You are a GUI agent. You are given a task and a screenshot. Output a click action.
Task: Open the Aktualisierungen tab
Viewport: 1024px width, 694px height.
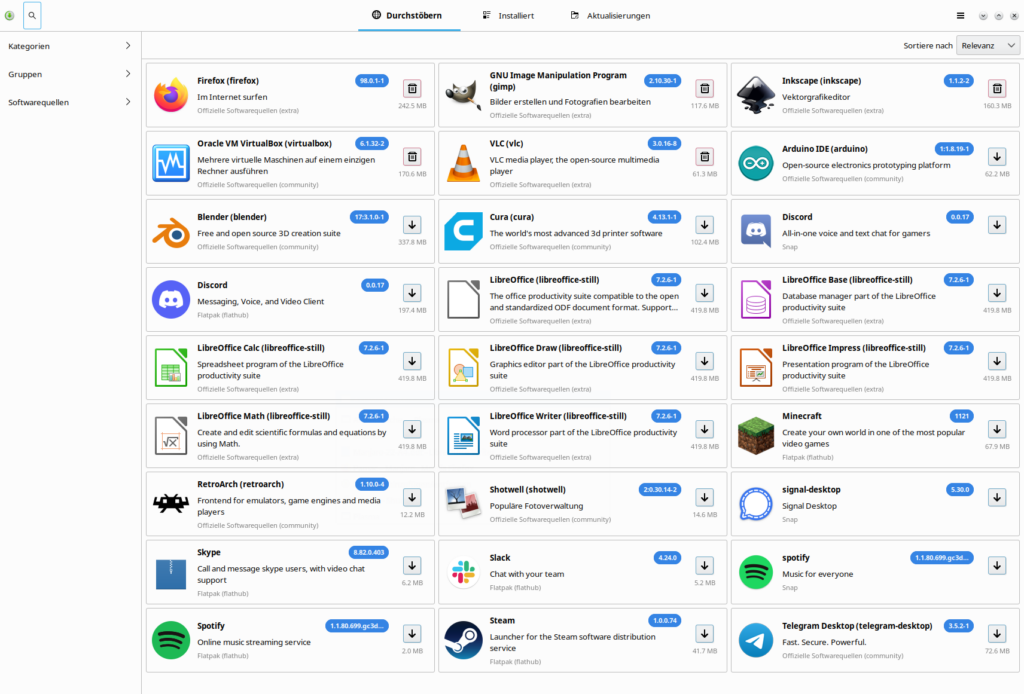point(611,16)
